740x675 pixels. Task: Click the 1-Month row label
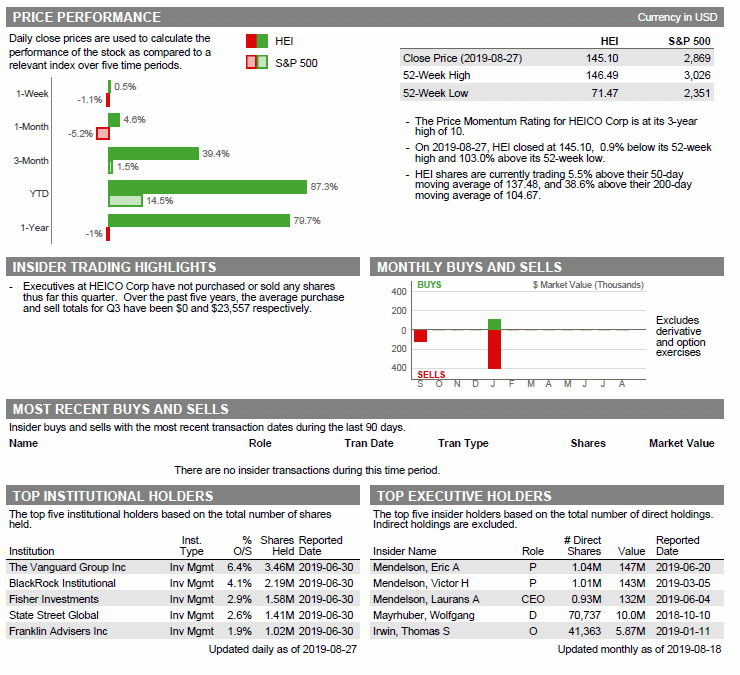coord(31,127)
